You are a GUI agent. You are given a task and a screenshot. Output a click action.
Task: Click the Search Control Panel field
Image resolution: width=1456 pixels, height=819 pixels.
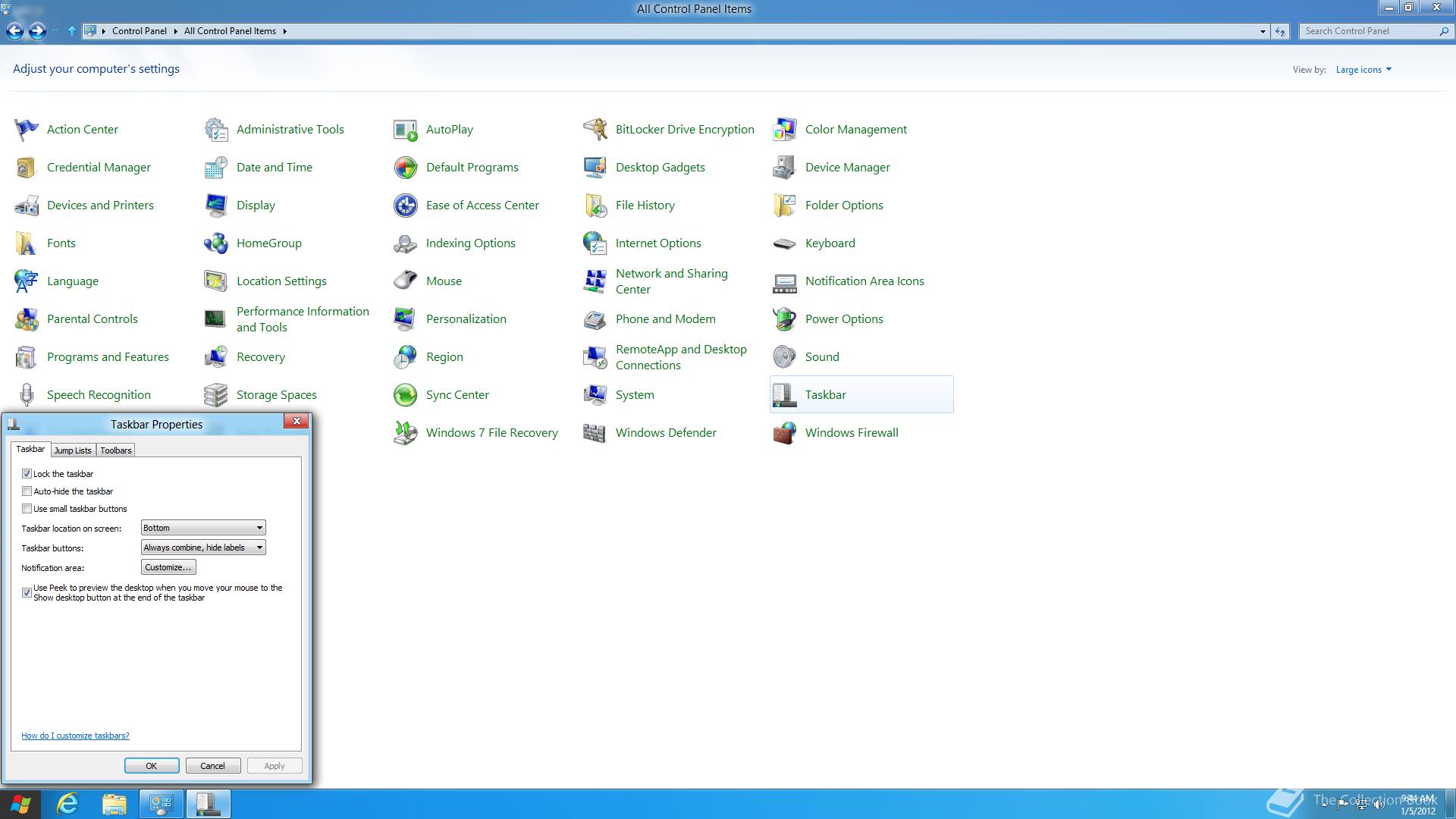click(1376, 31)
